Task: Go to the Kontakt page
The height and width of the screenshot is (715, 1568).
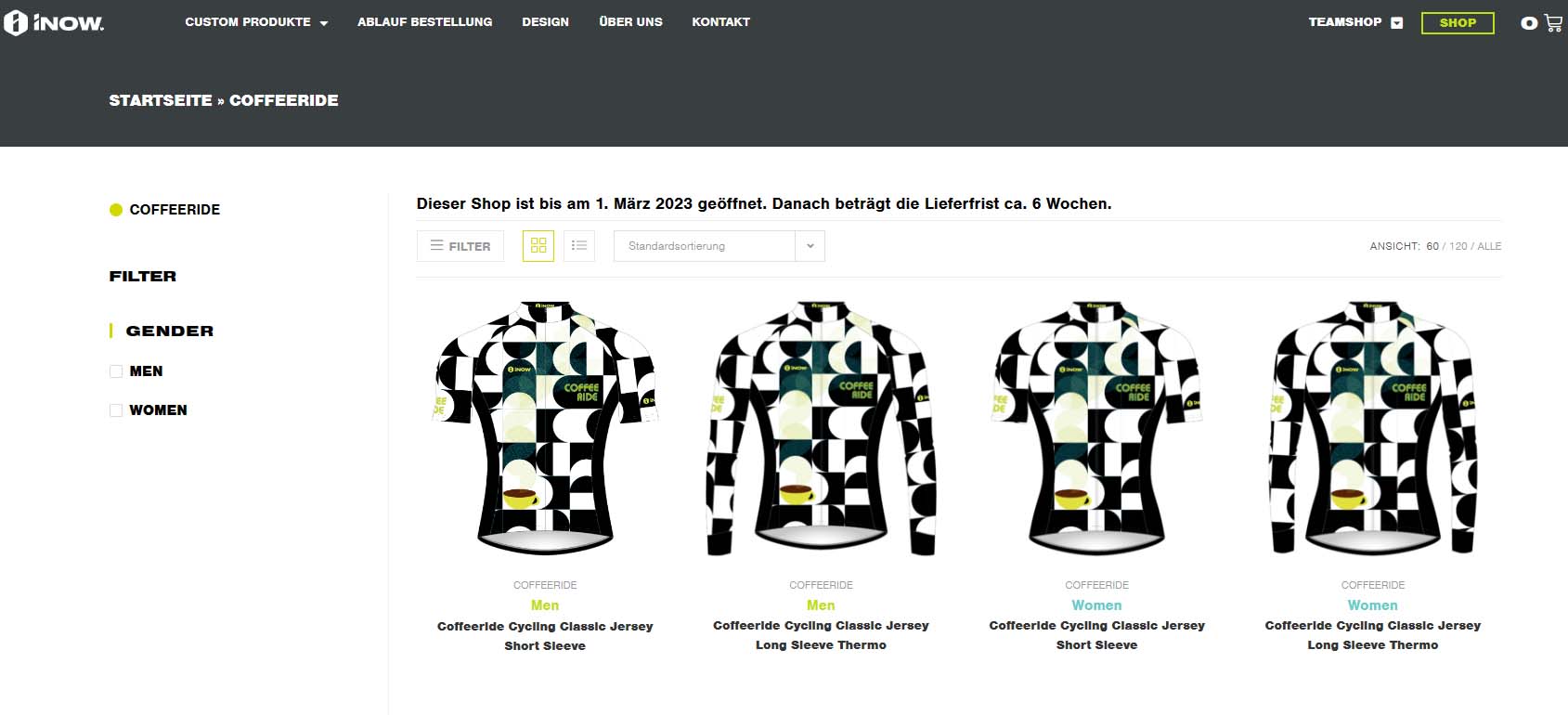Action: click(720, 22)
